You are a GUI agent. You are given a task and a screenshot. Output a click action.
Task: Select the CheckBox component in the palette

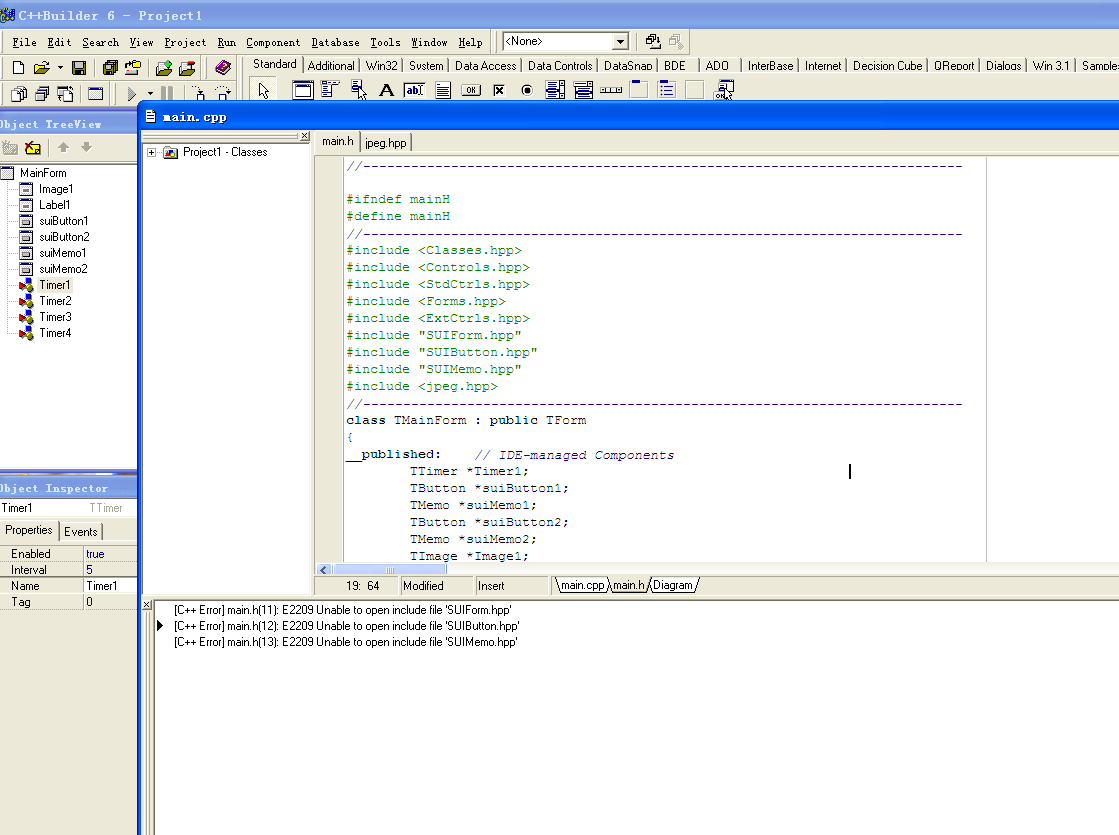499,90
